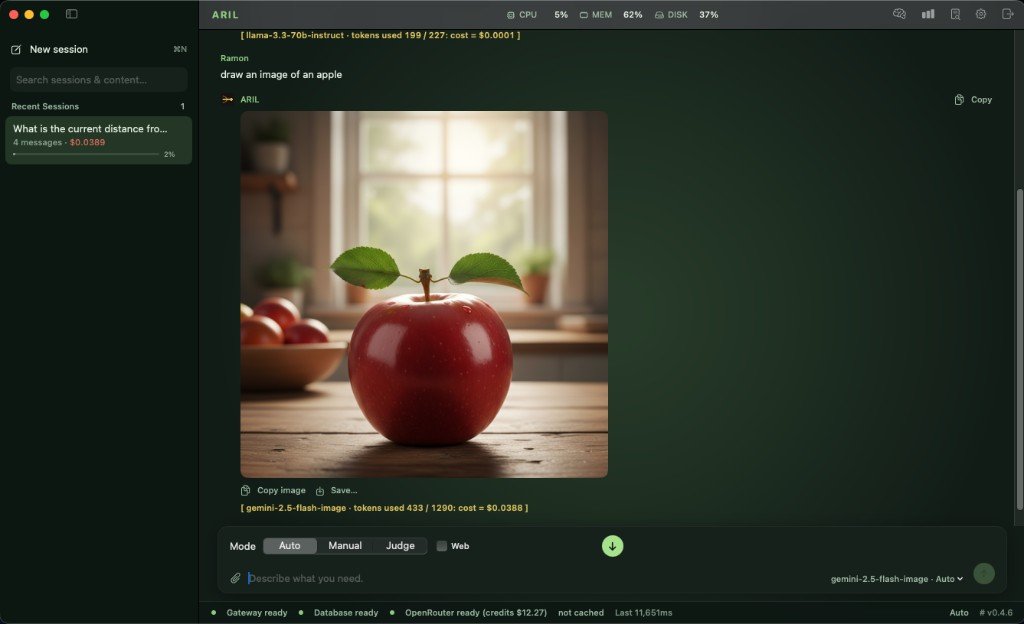Select Judge mode

tap(400, 546)
